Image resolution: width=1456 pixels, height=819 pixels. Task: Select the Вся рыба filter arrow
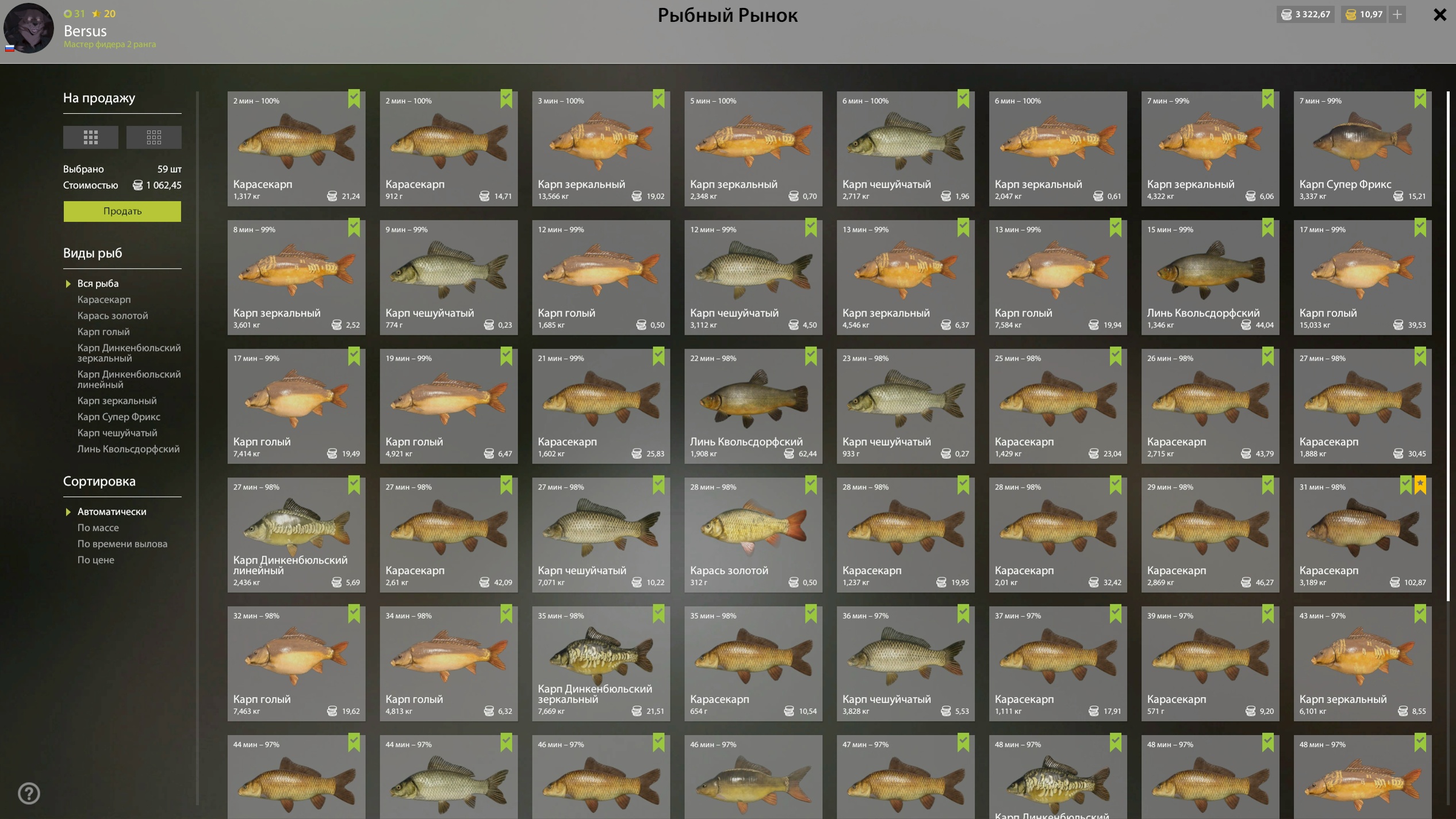pos(68,284)
